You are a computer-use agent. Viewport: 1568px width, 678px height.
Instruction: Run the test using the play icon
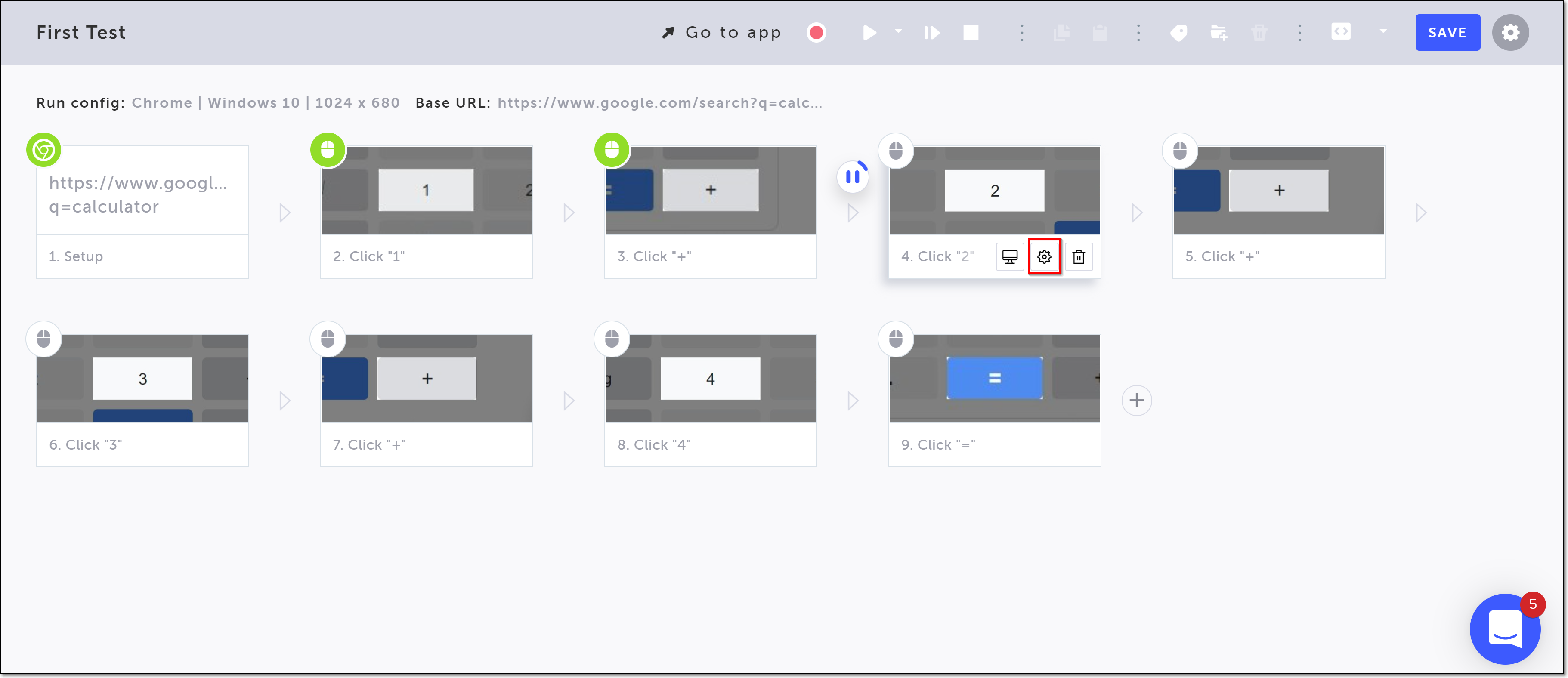tap(869, 32)
